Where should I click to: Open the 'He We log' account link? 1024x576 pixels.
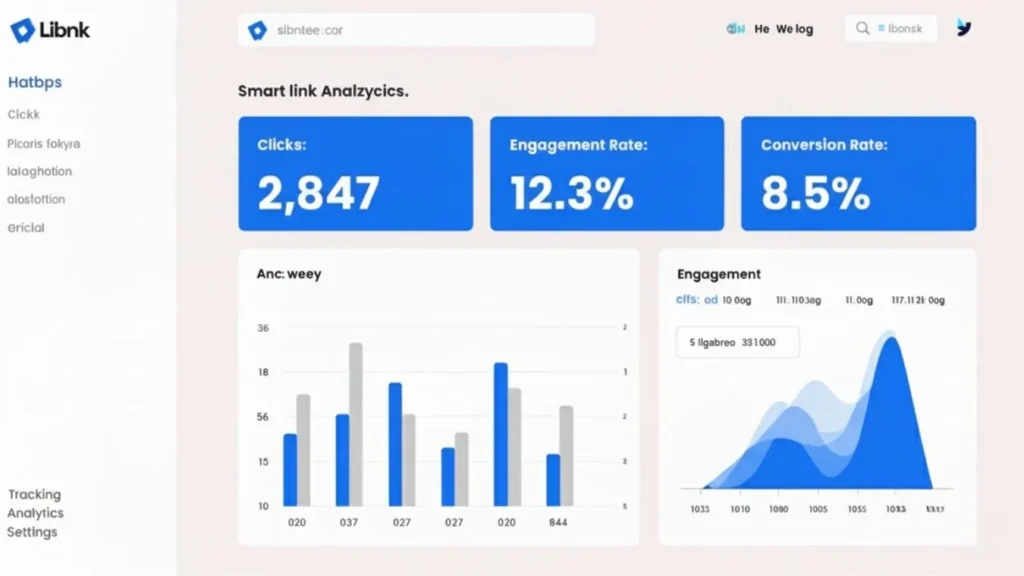click(783, 29)
